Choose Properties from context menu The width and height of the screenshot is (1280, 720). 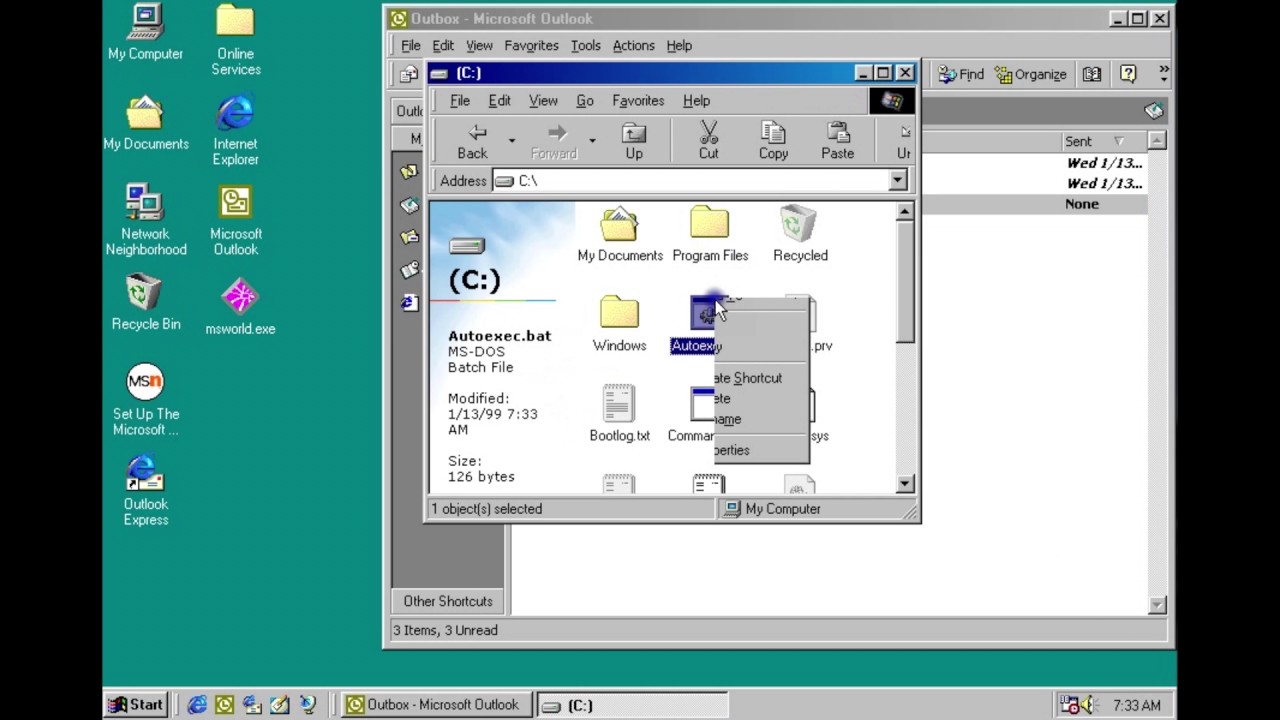[760, 450]
